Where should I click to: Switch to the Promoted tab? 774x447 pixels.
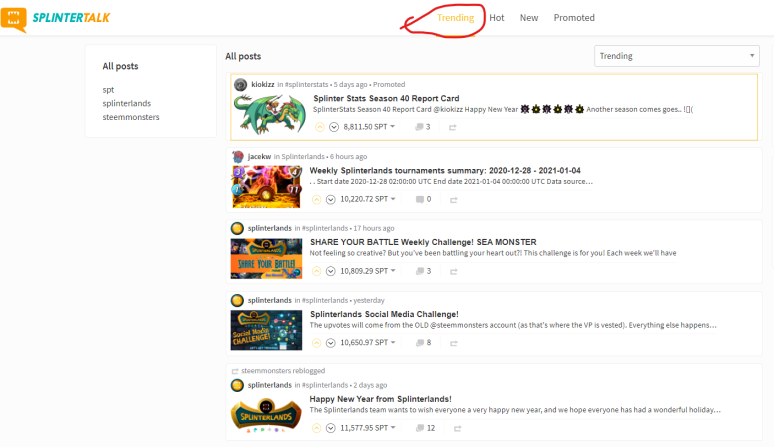574,18
